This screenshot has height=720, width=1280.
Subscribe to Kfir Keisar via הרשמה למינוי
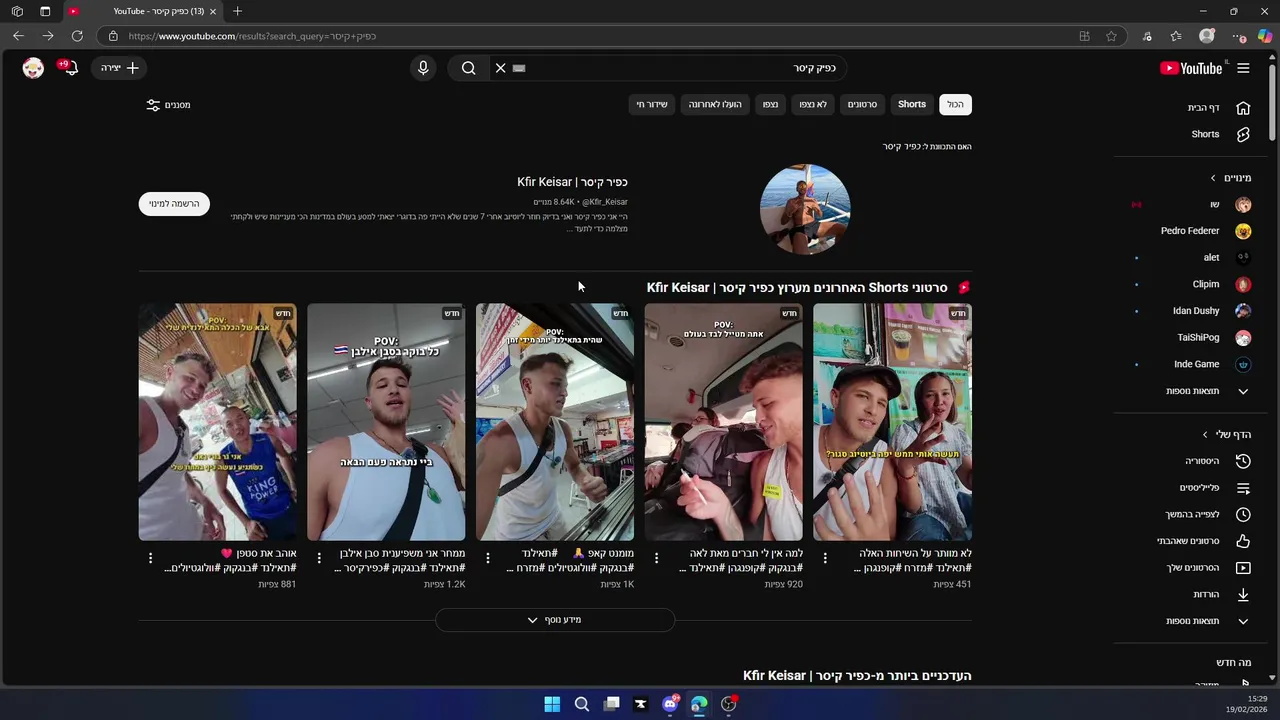click(174, 204)
